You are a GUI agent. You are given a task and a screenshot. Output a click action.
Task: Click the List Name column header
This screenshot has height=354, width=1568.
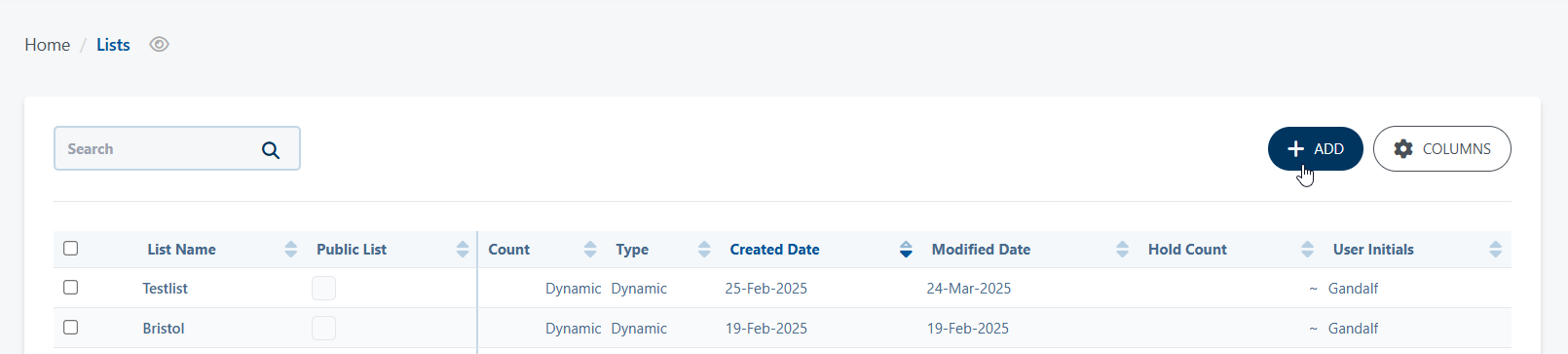click(x=181, y=250)
